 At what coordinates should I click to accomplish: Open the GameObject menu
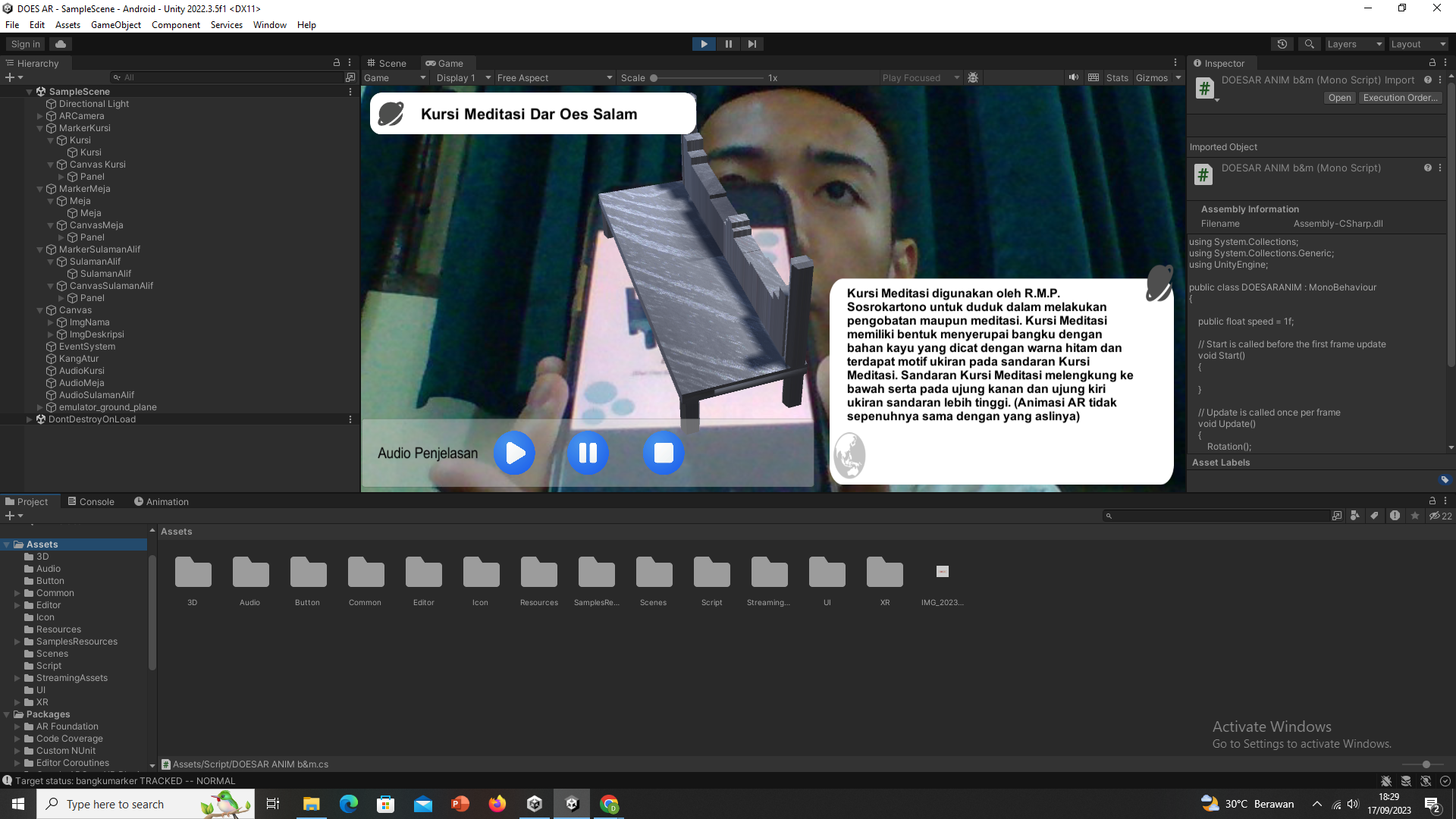pos(115,24)
